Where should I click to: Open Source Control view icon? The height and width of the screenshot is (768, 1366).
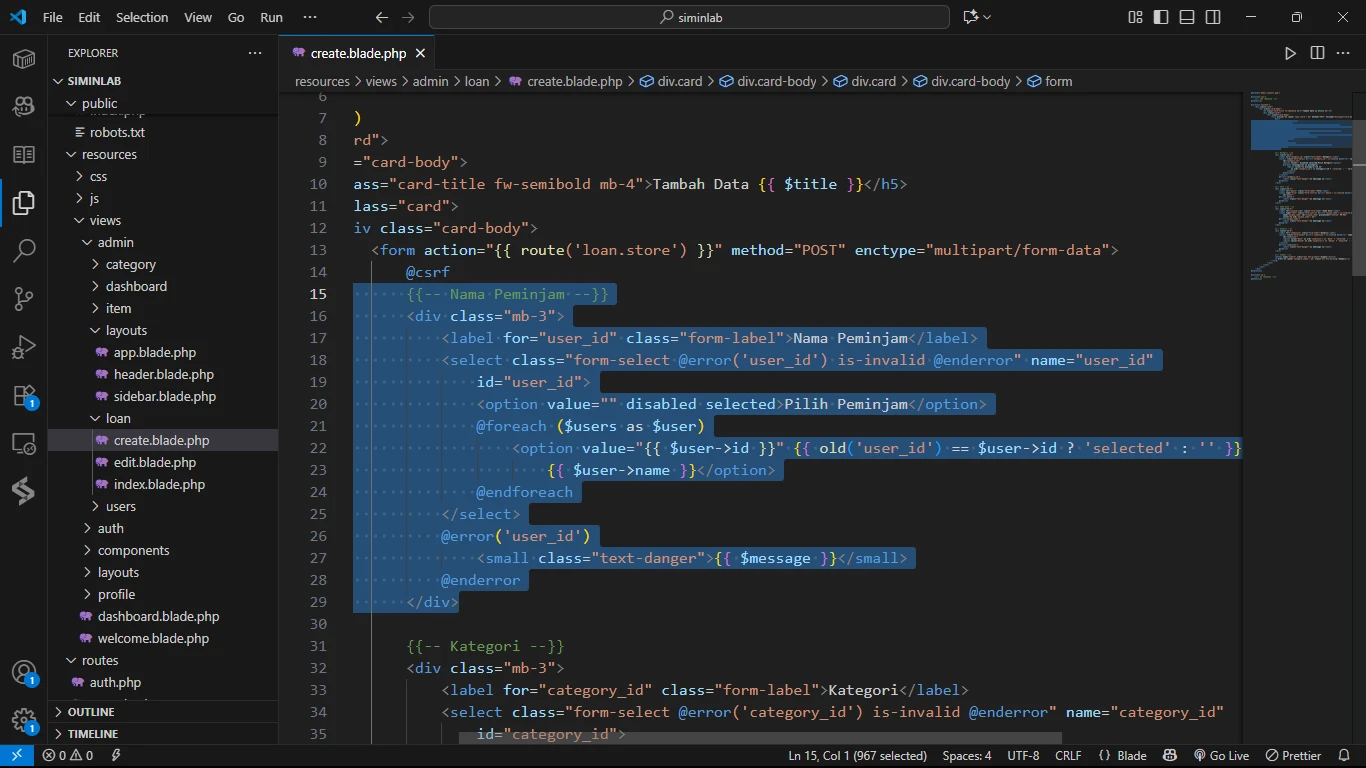(x=24, y=298)
